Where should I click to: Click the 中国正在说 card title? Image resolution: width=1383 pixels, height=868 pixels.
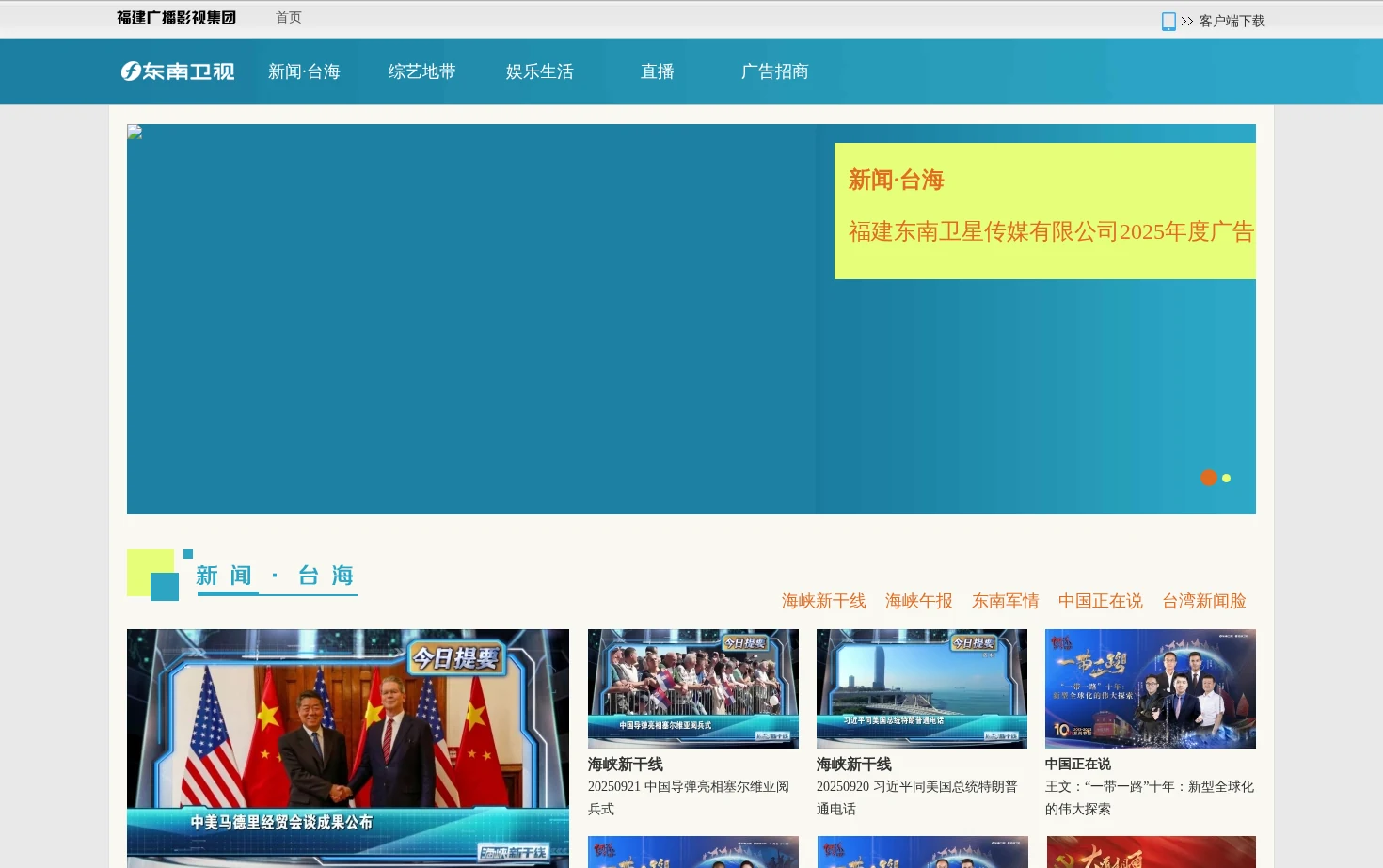click(1078, 765)
